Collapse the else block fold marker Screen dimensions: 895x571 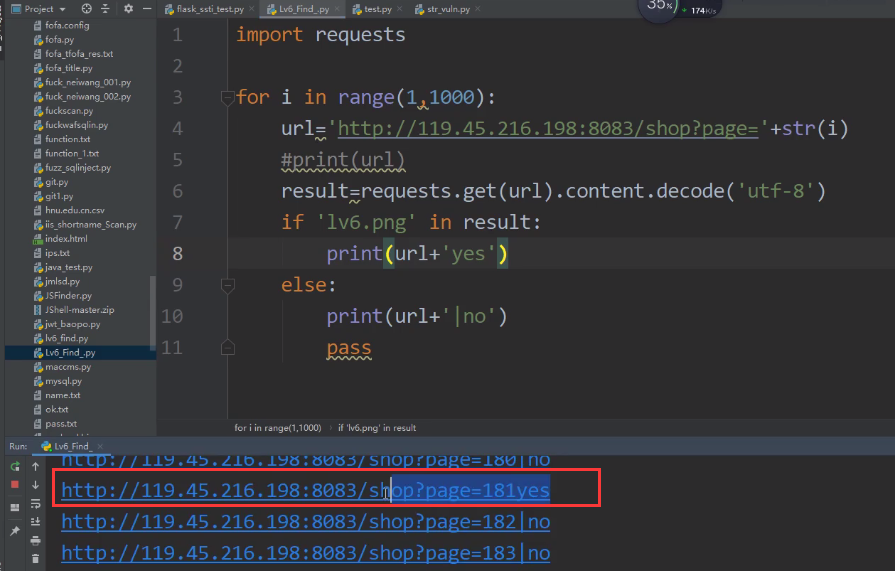(227, 286)
